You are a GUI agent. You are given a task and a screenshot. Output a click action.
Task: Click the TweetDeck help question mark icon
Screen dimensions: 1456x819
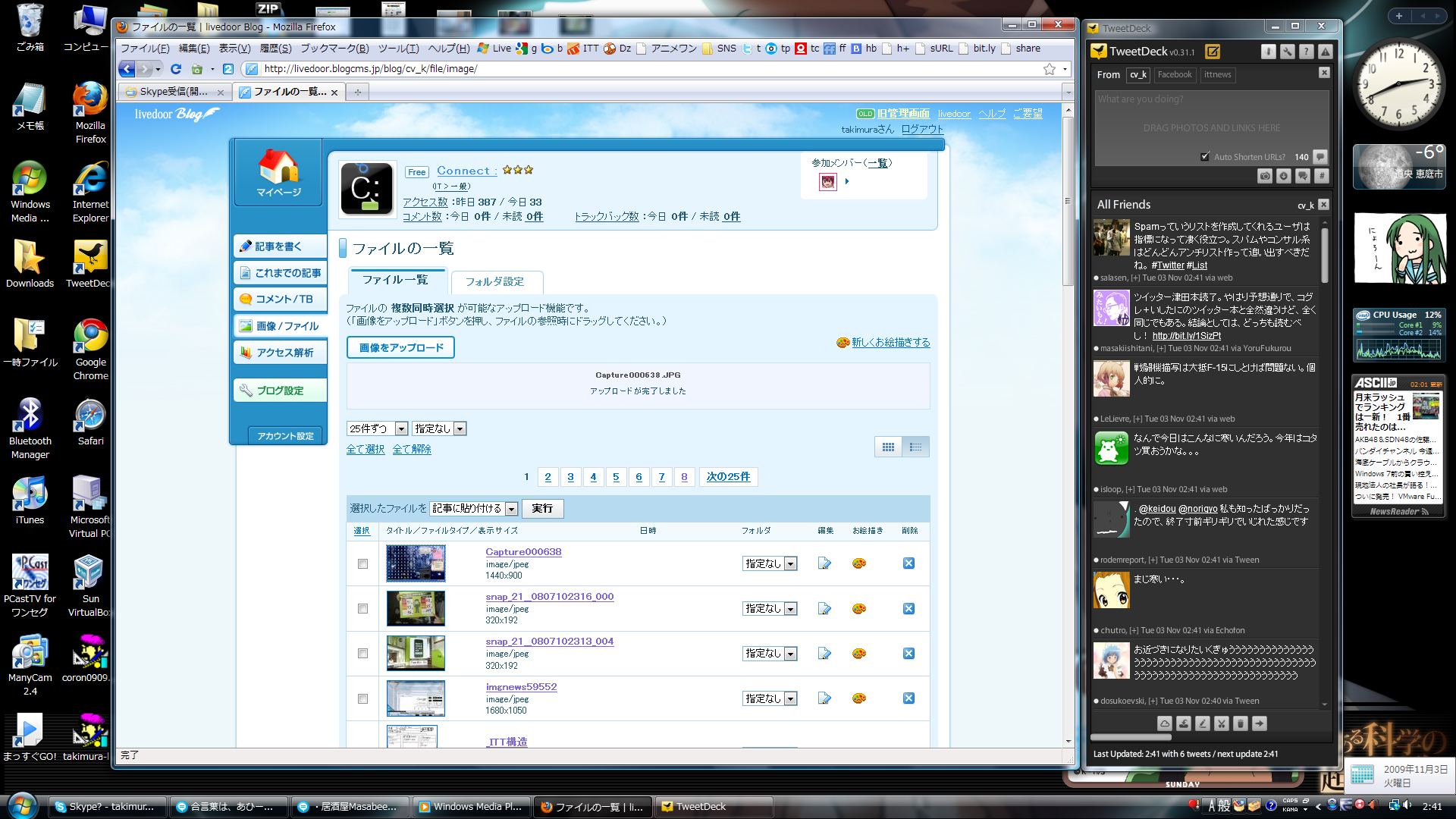1306,52
